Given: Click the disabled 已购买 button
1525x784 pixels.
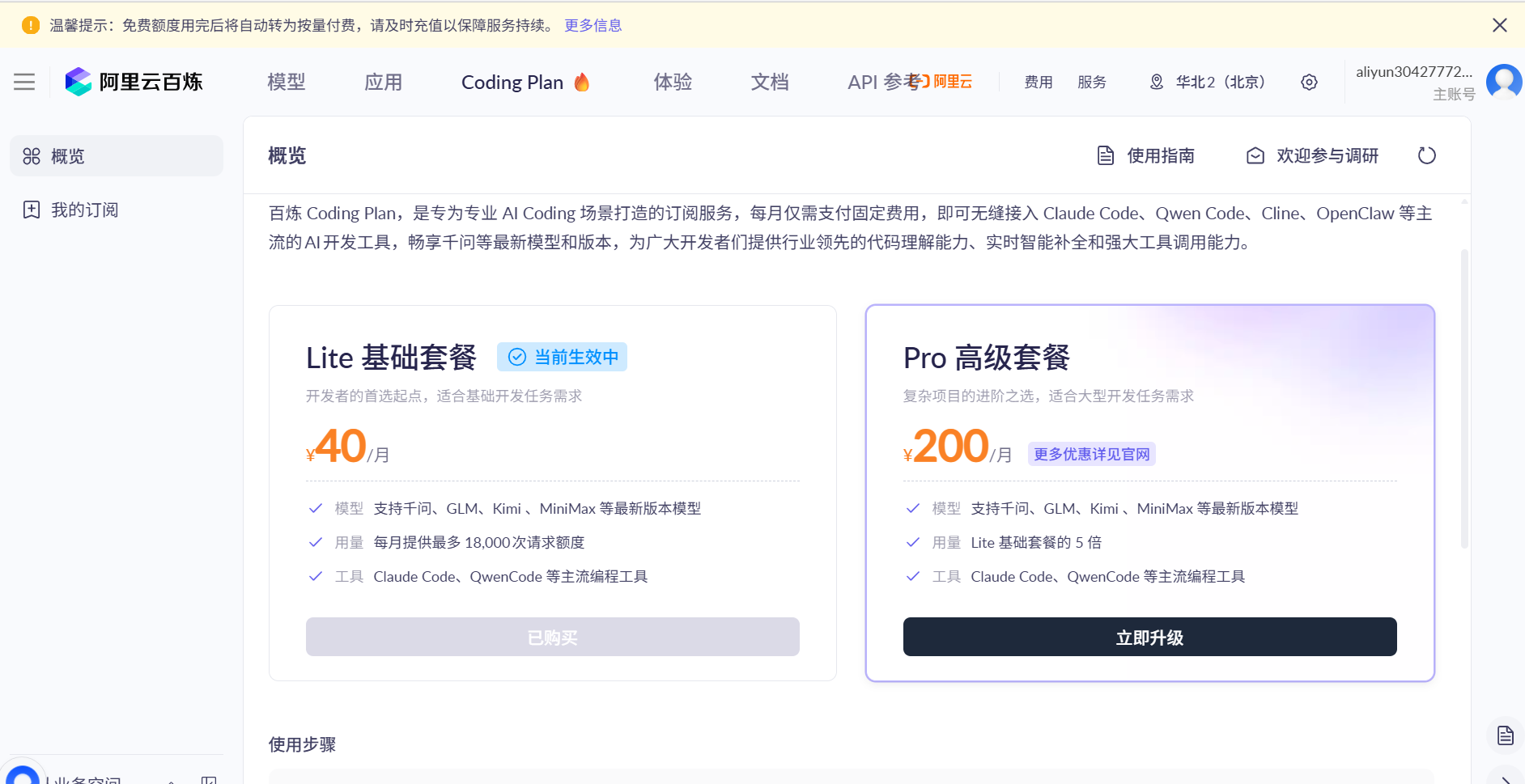Looking at the screenshot, I should tap(553, 638).
